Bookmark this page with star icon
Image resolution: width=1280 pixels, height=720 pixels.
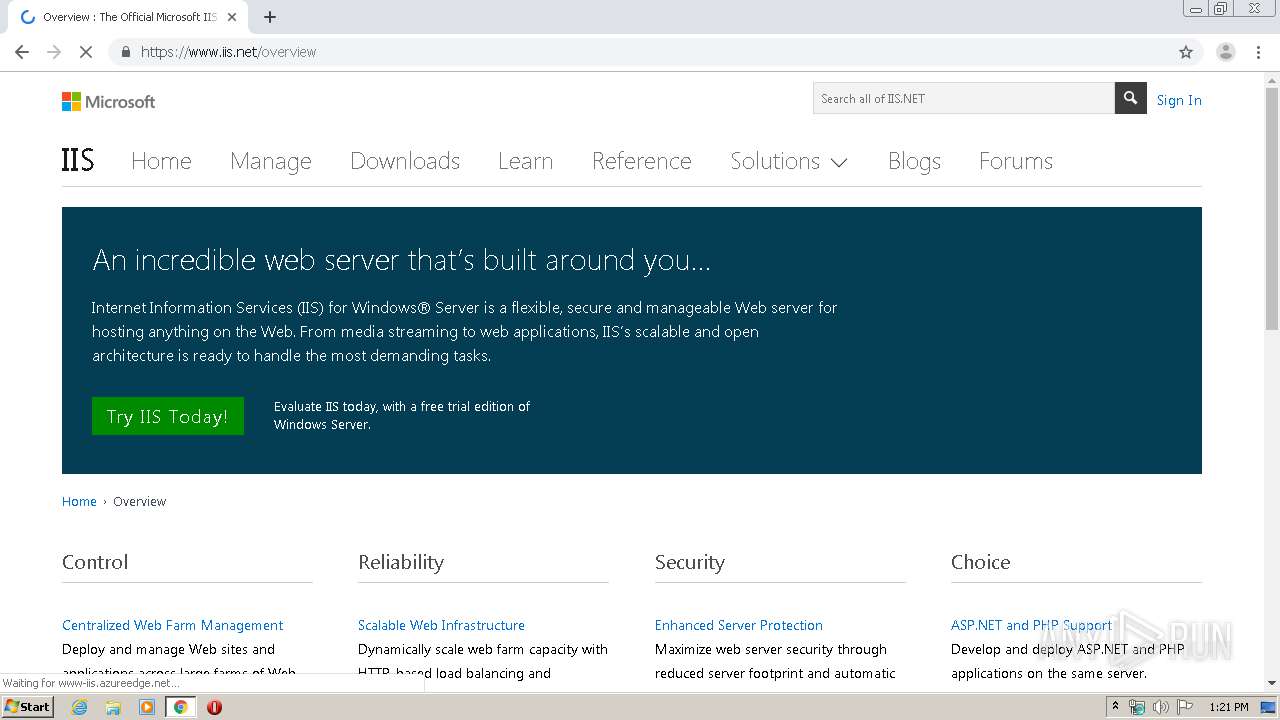[x=1186, y=52]
